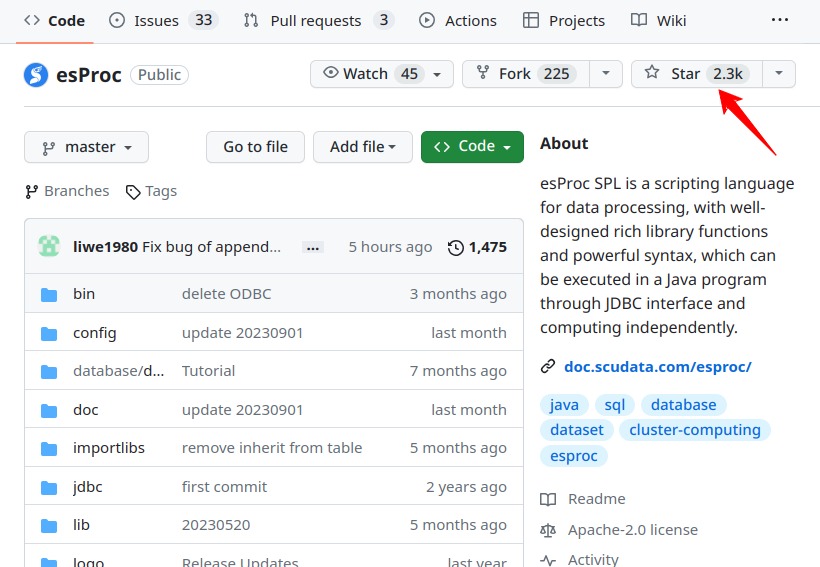The width and height of the screenshot is (820, 567).
Task: Click the Issues count badge 33
Action: coord(203,20)
